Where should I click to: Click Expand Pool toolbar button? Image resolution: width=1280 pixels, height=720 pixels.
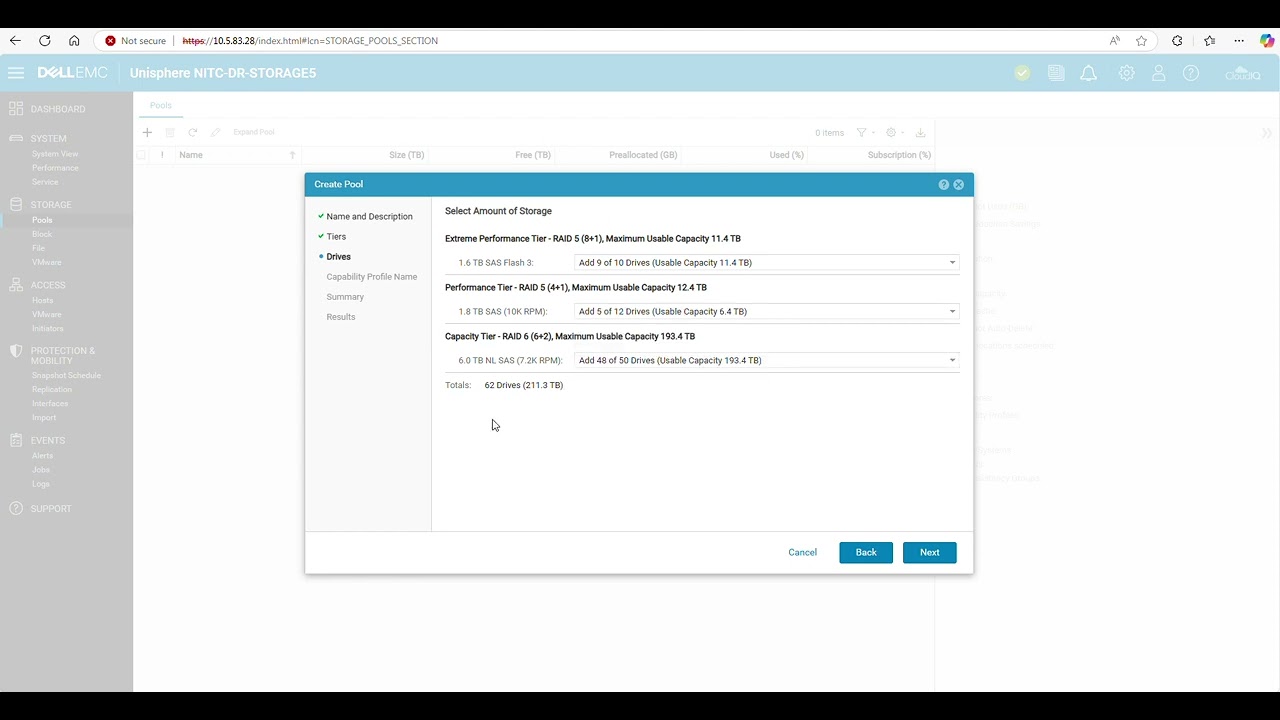253,132
